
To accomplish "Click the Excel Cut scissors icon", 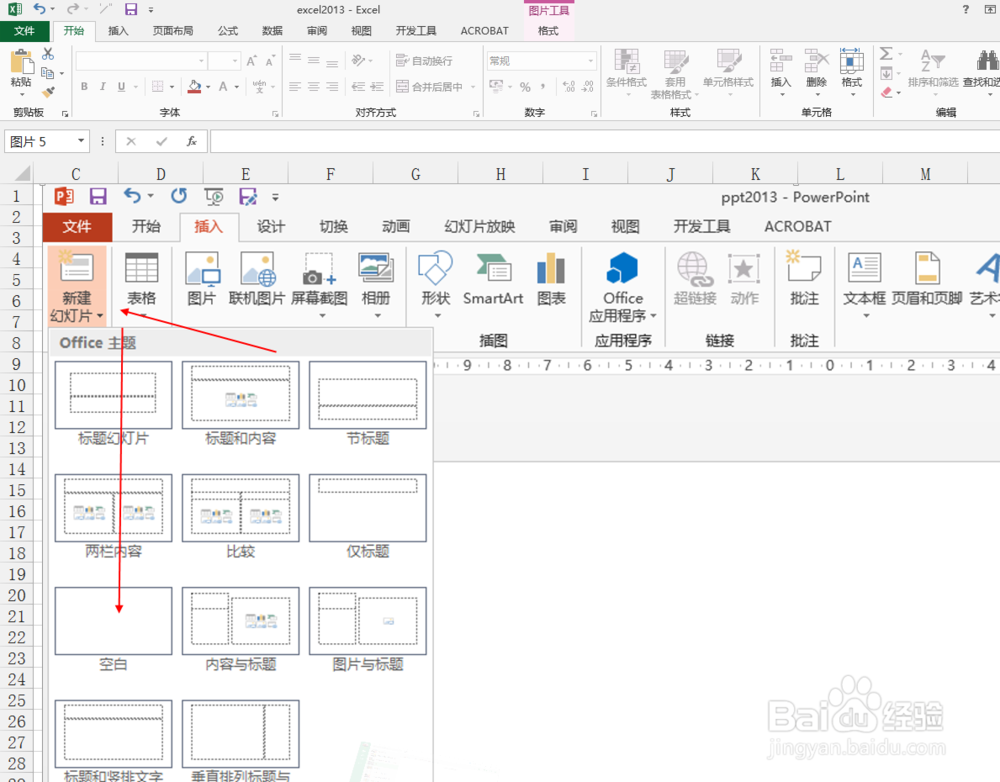I will pos(48,54).
